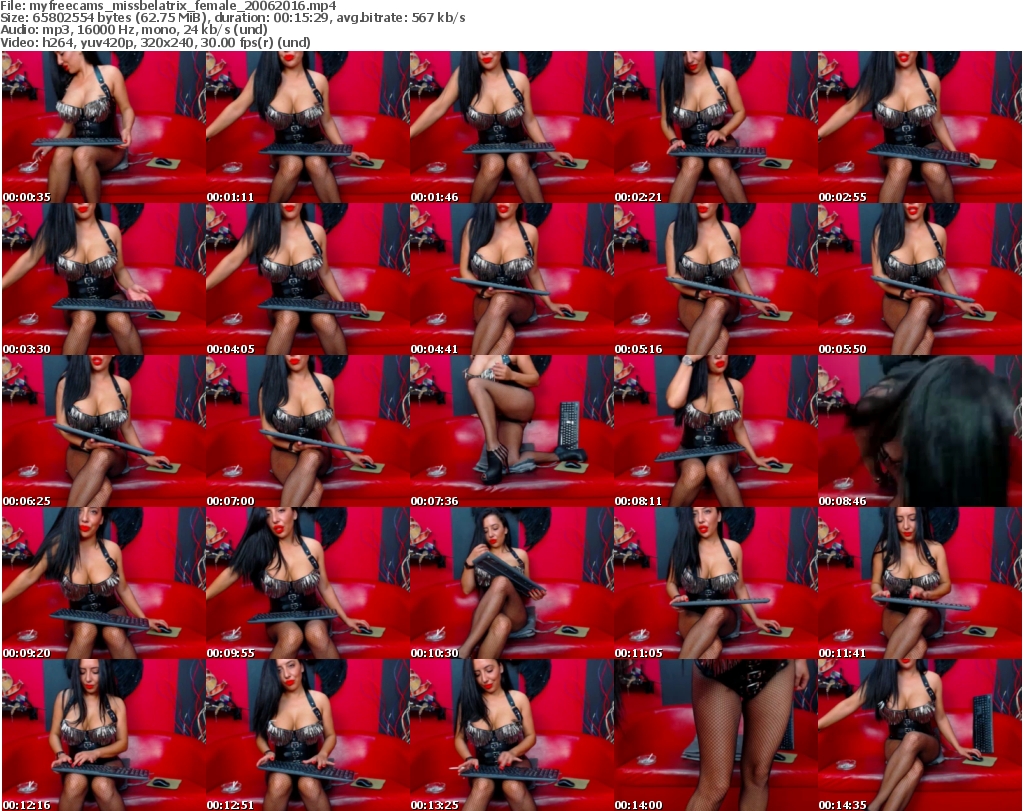
Task: Click the thumbnail stamped 00:13:25
Action: tap(511, 735)
